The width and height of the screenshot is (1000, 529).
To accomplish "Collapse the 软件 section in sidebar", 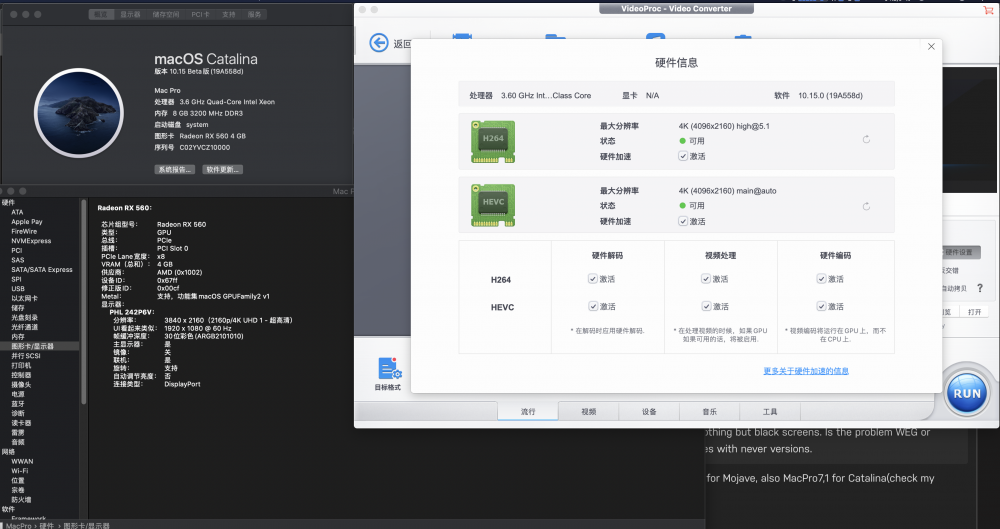I will coord(8,509).
